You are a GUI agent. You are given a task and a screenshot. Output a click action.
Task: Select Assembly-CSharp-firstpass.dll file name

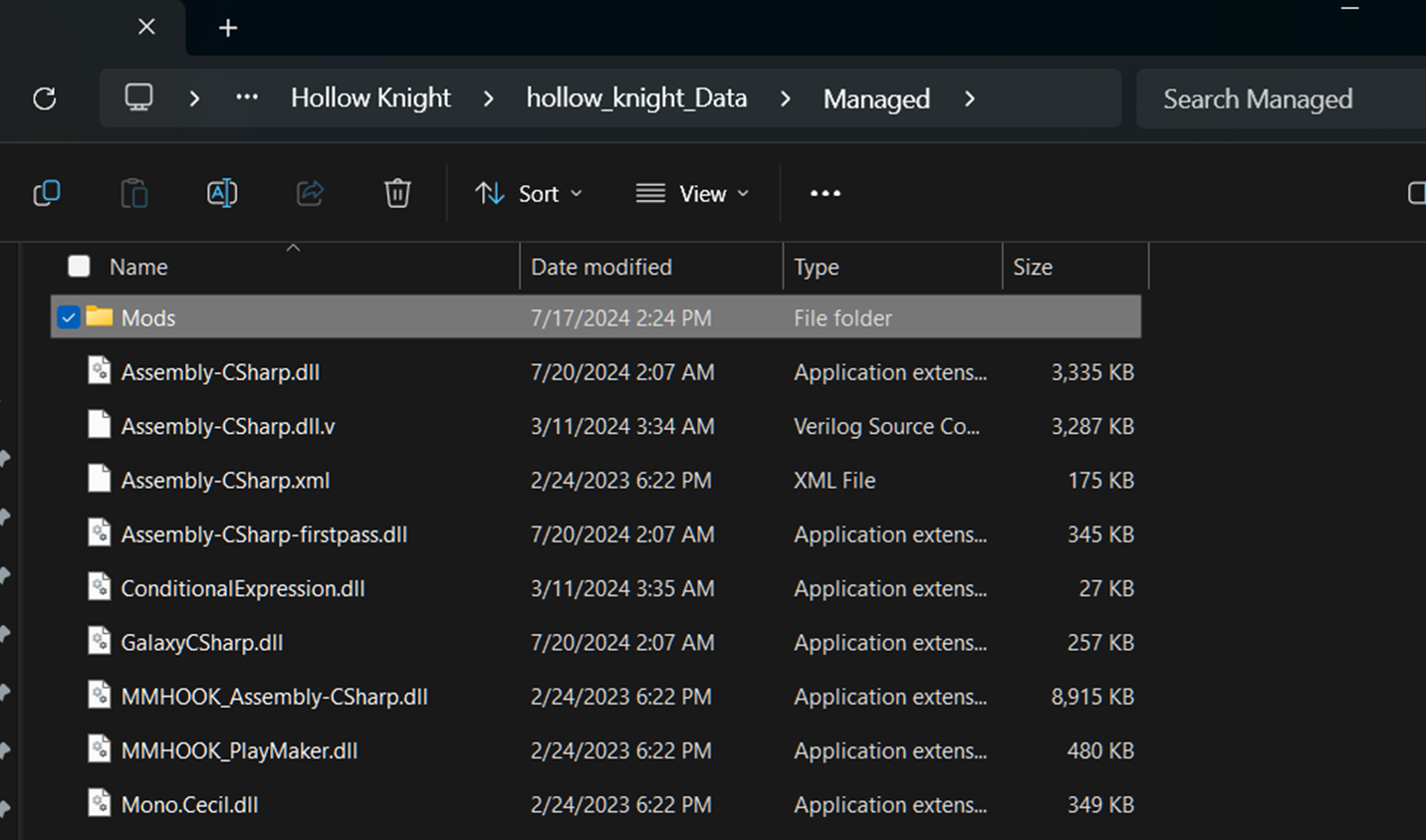tap(264, 534)
